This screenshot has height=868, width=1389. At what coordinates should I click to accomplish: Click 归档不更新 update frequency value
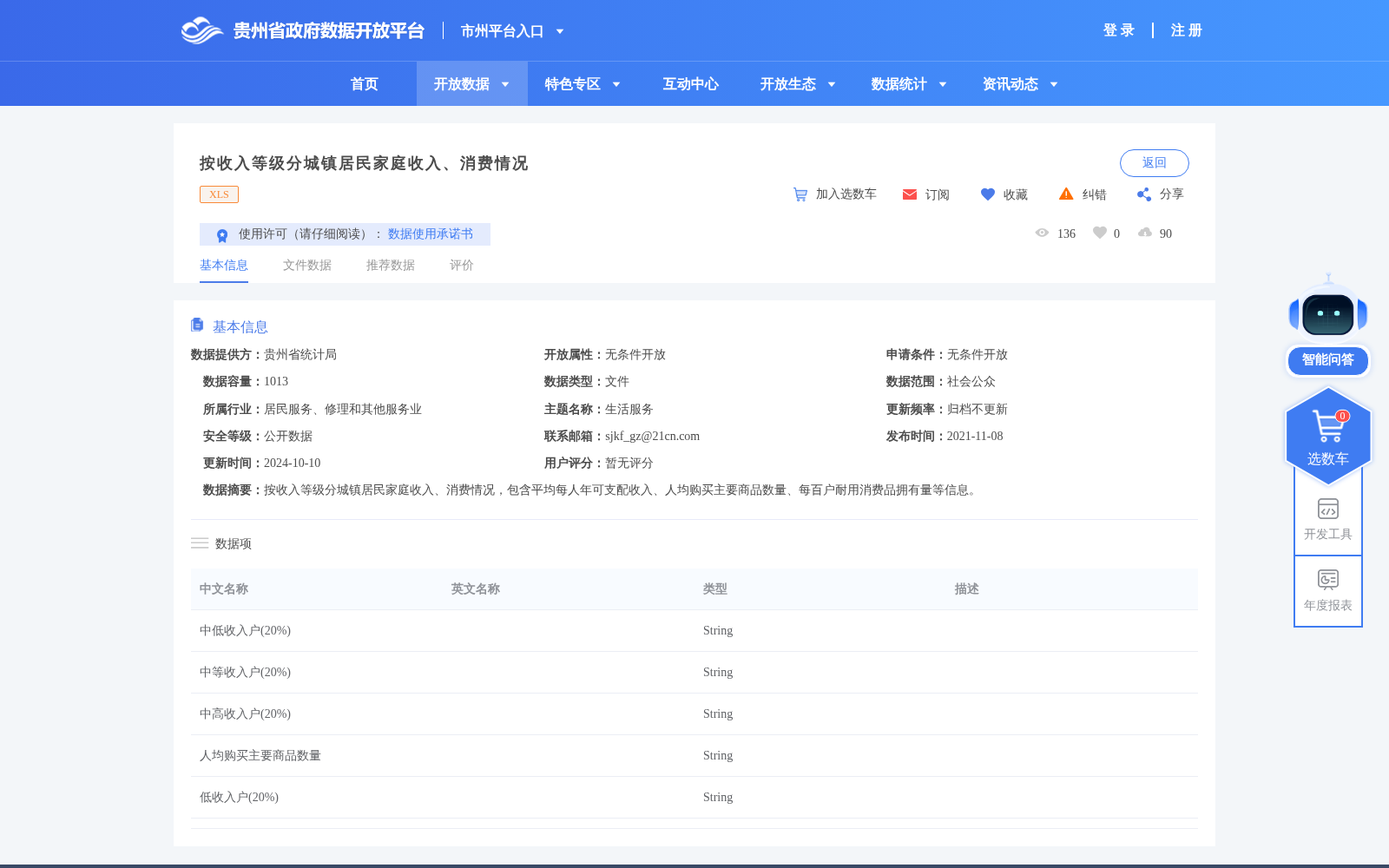[x=978, y=410]
